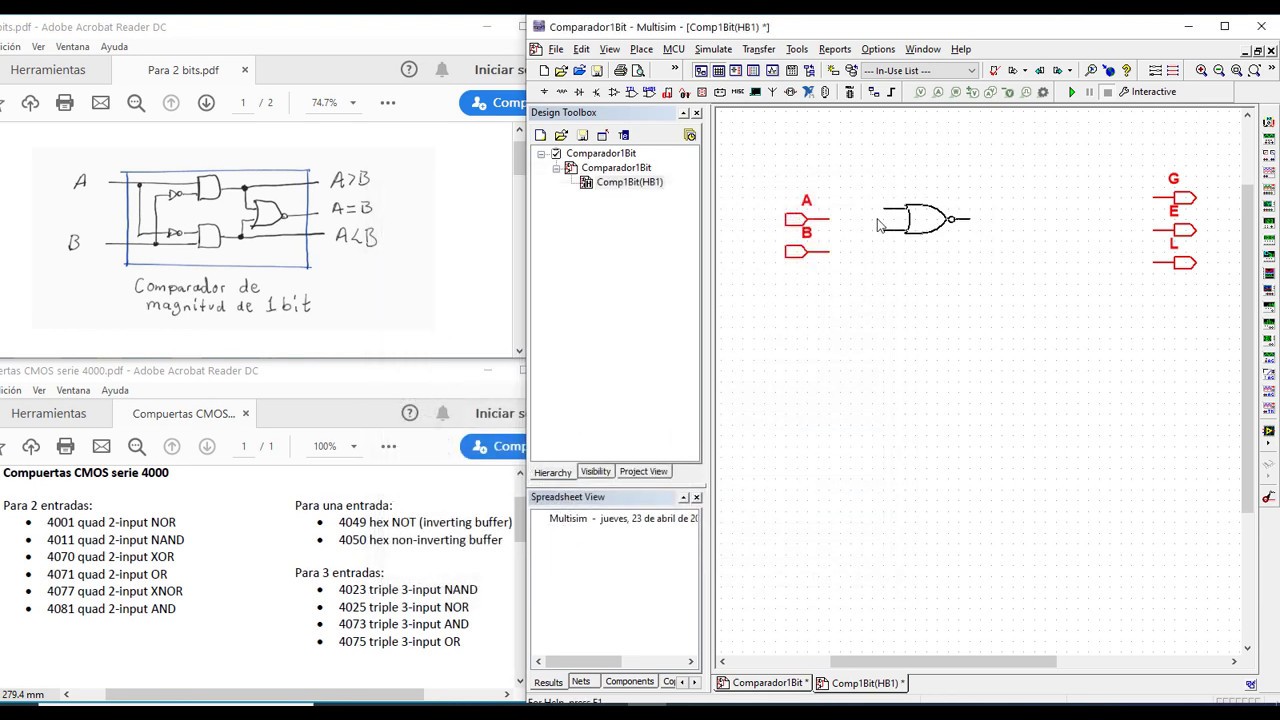Click the Print icon in Multisim toolbar
The image size is (1280, 720).
pyautogui.click(x=620, y=71)
